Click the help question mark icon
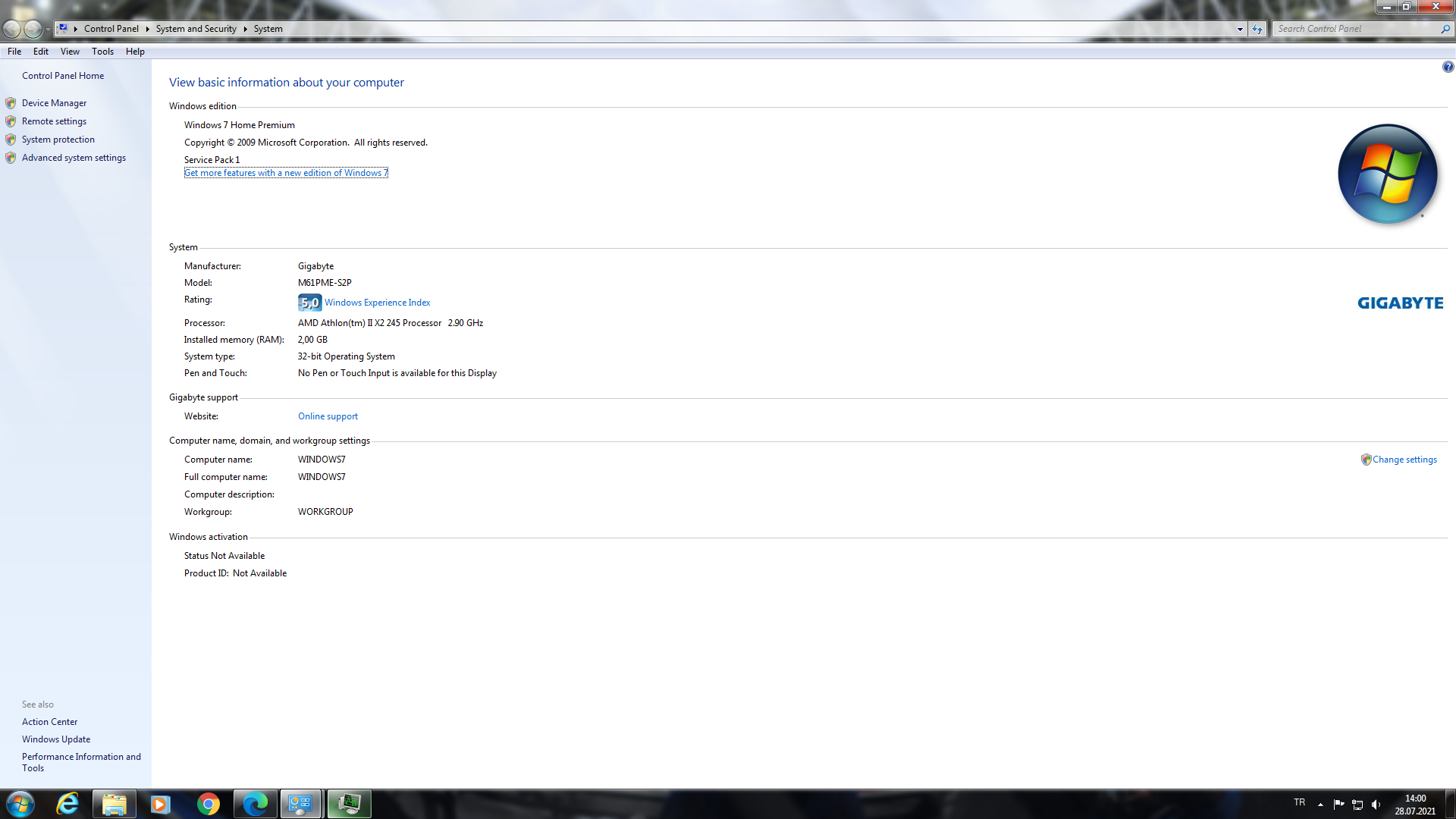The height and width of the screenshot is (819, 1456). [1448, 67]
